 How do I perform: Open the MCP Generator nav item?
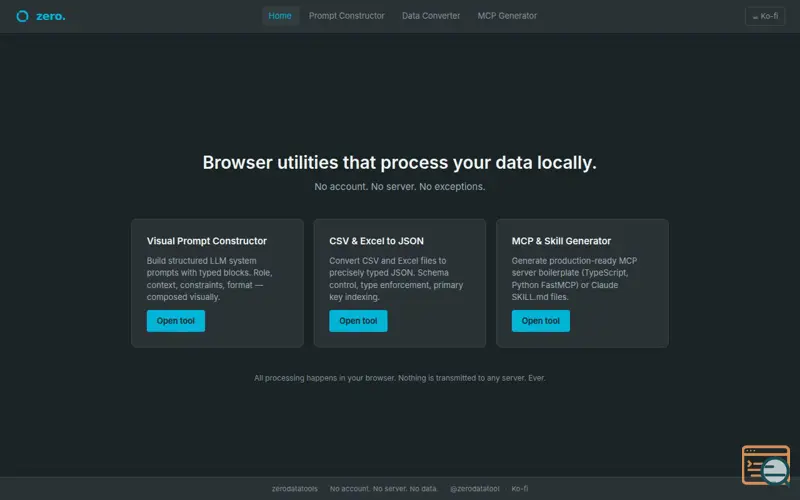(507, 16)
